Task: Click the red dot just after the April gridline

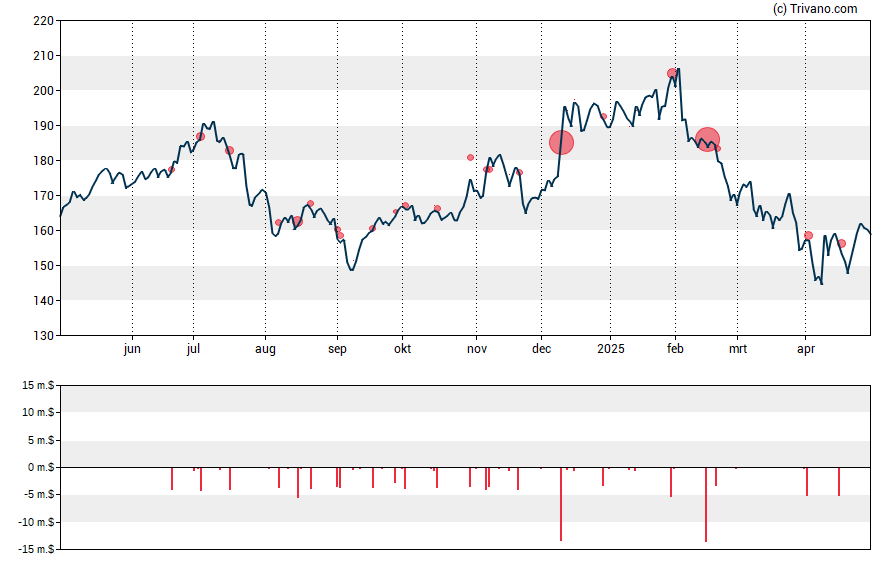Action: coord(808,236)
